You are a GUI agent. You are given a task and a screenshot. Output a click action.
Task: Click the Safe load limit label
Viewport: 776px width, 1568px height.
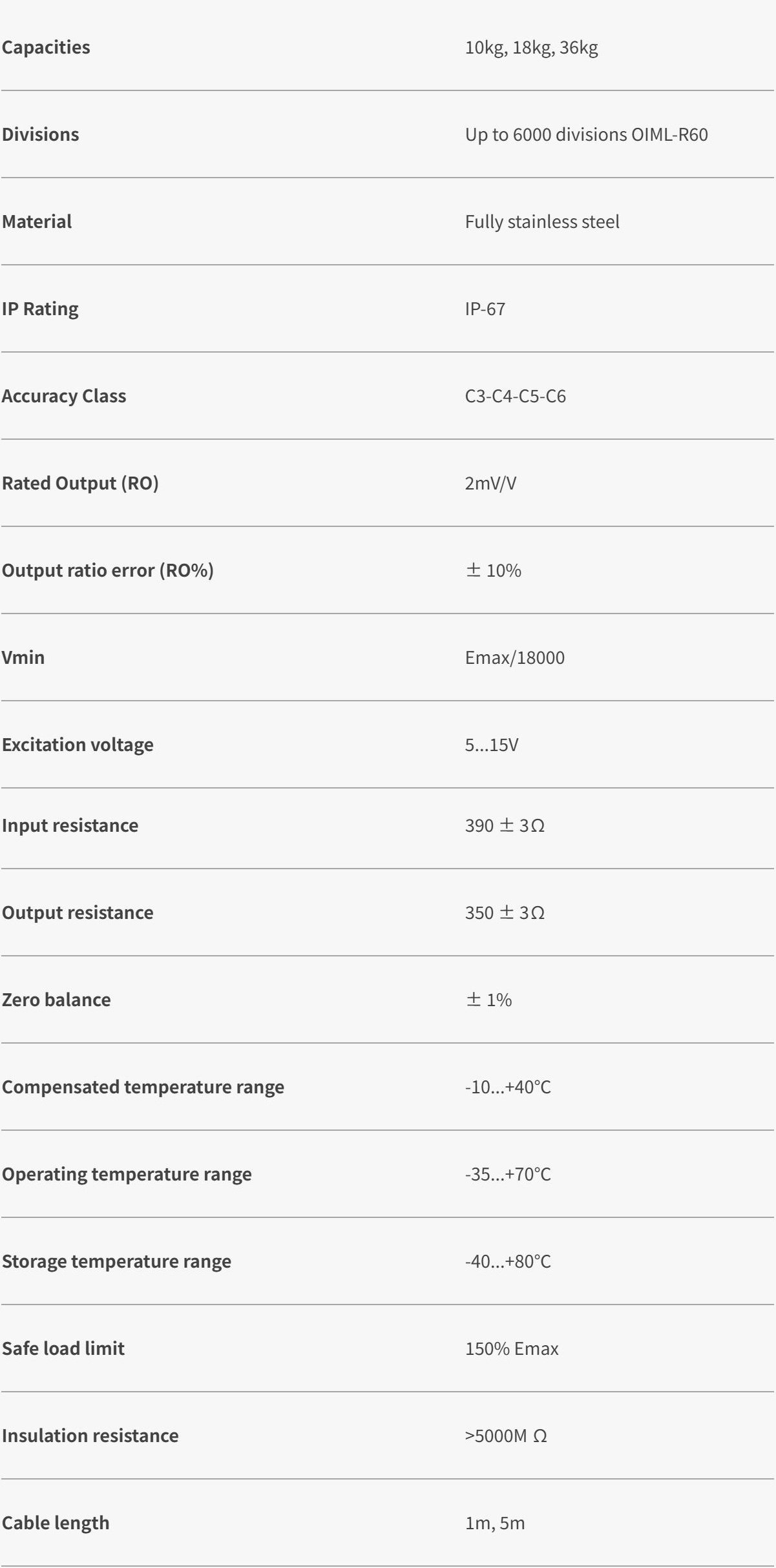point(63,1348)
